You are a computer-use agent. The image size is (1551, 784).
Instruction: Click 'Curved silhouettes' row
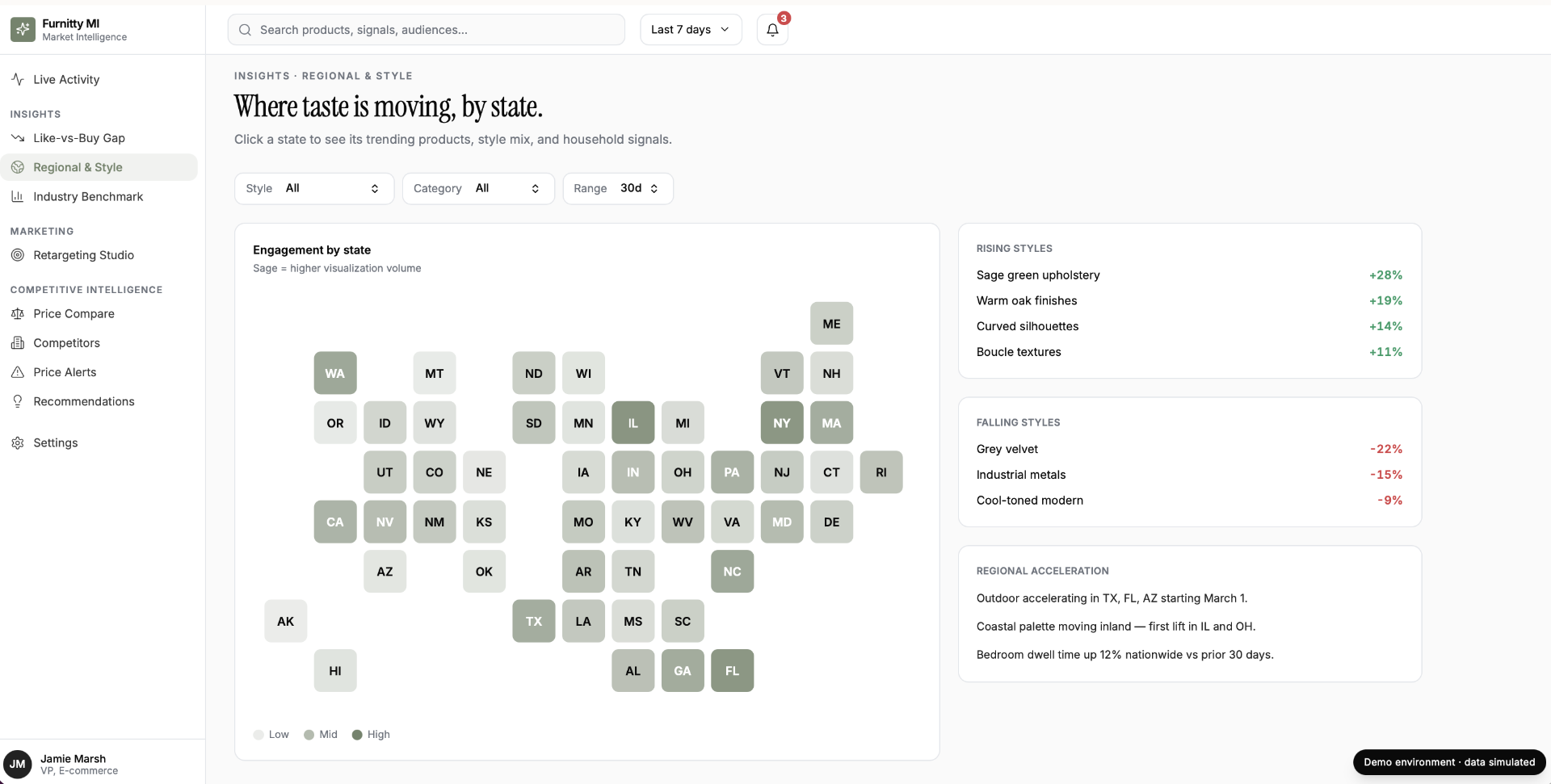click(1189, 326)
